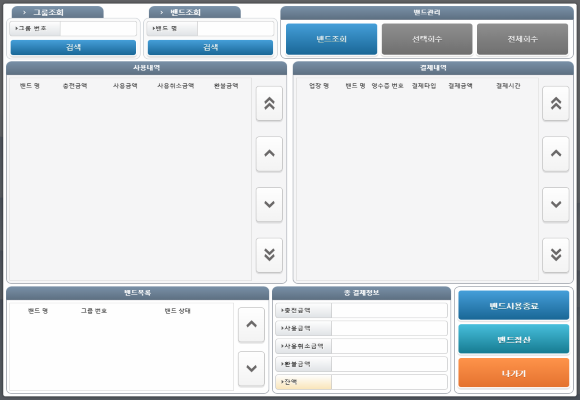Jump to top of 결제내역 list
This screenshot has height=400, width=580.
[x=556, y=103]
